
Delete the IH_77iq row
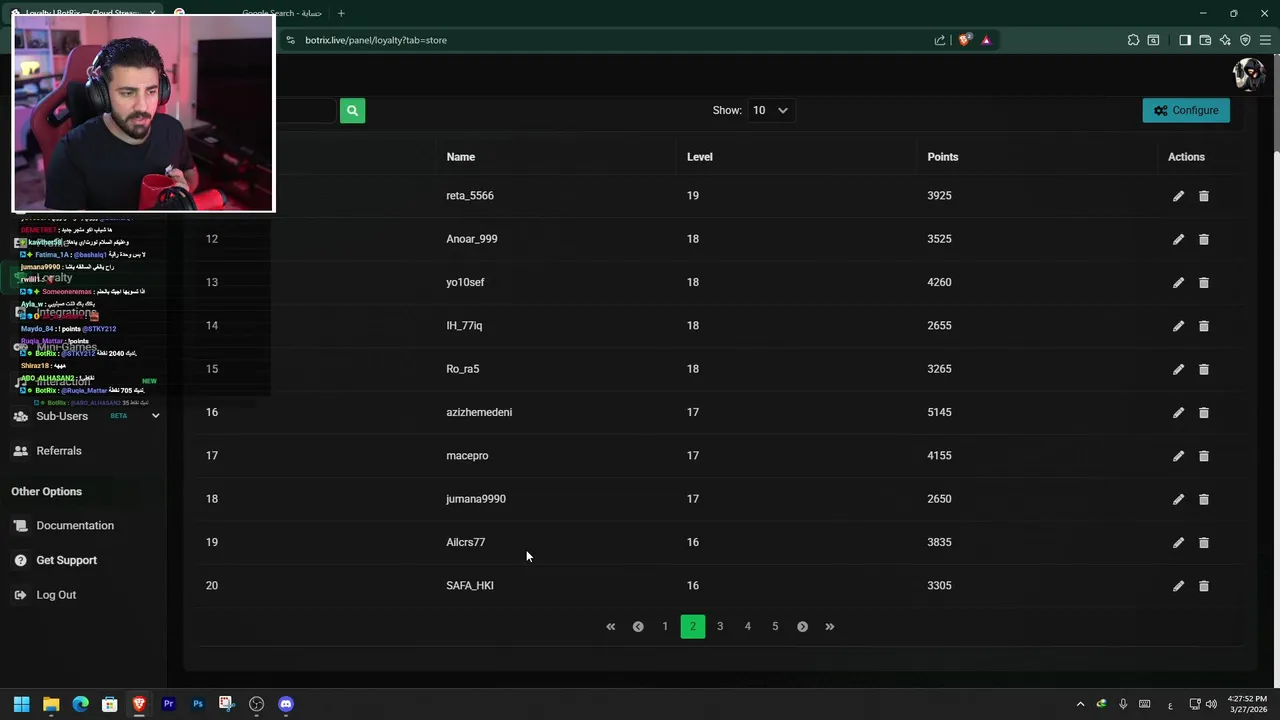tap(1204, 326)
